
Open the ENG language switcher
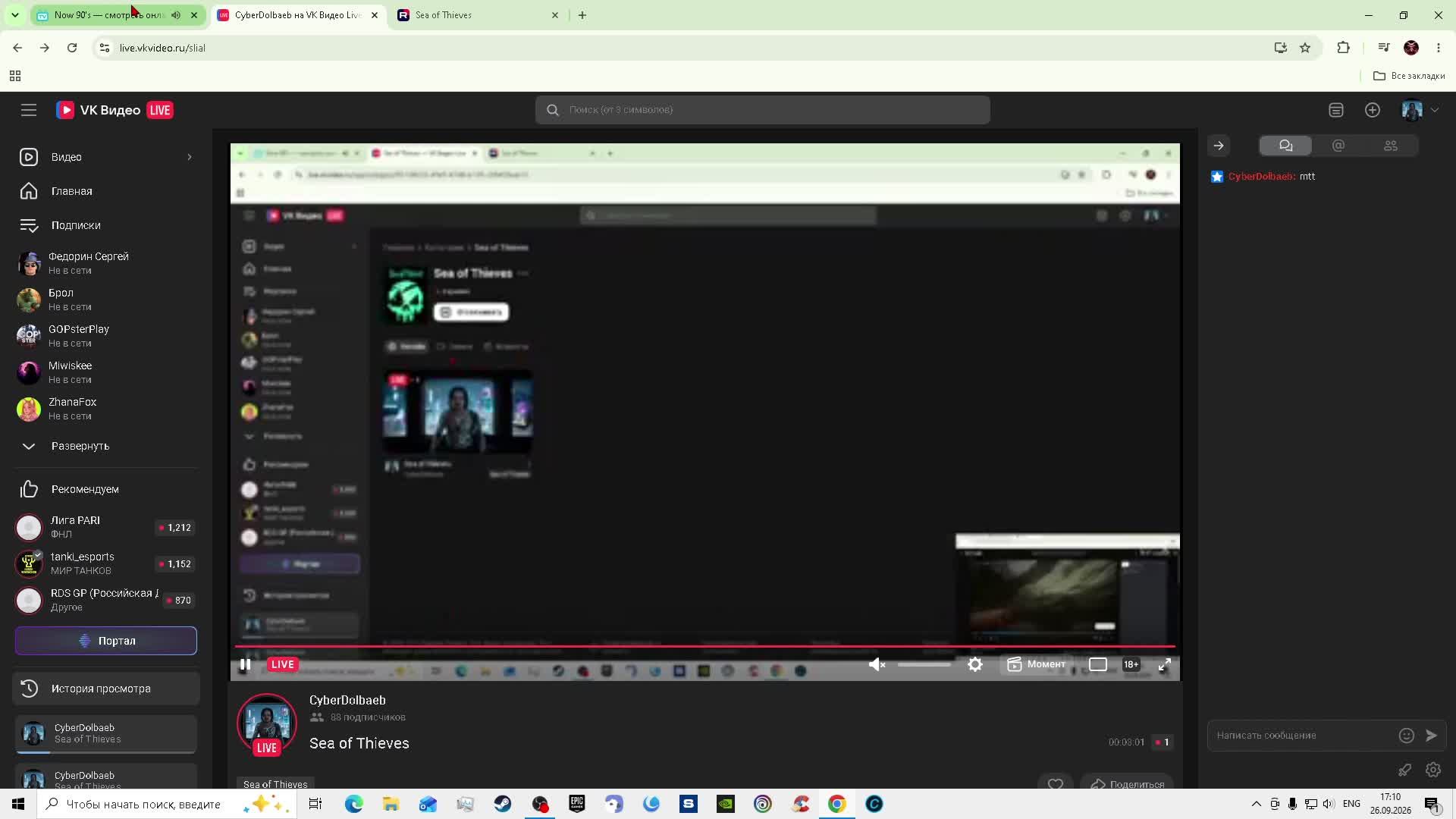pos(1351,804)
